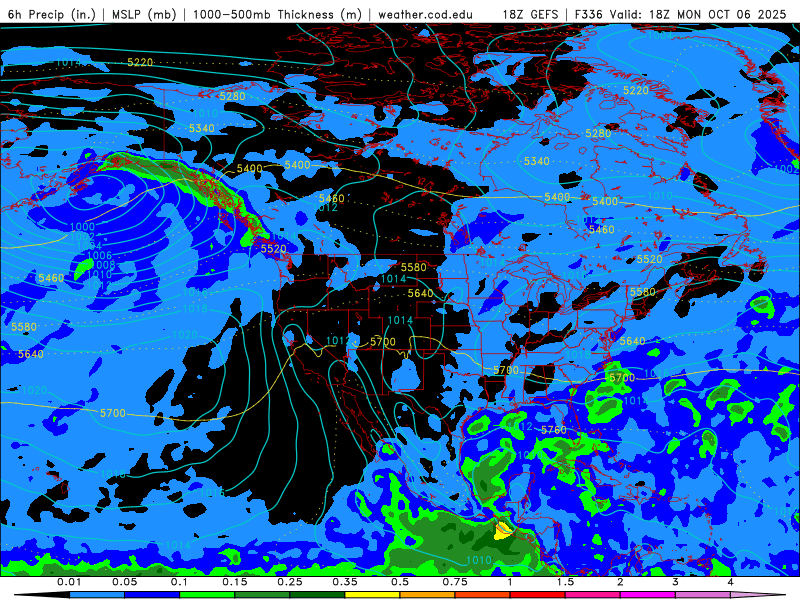Click the 5760 thickness contour label
This screenshot has height=600, width=800.
click(x=554, y=430)
